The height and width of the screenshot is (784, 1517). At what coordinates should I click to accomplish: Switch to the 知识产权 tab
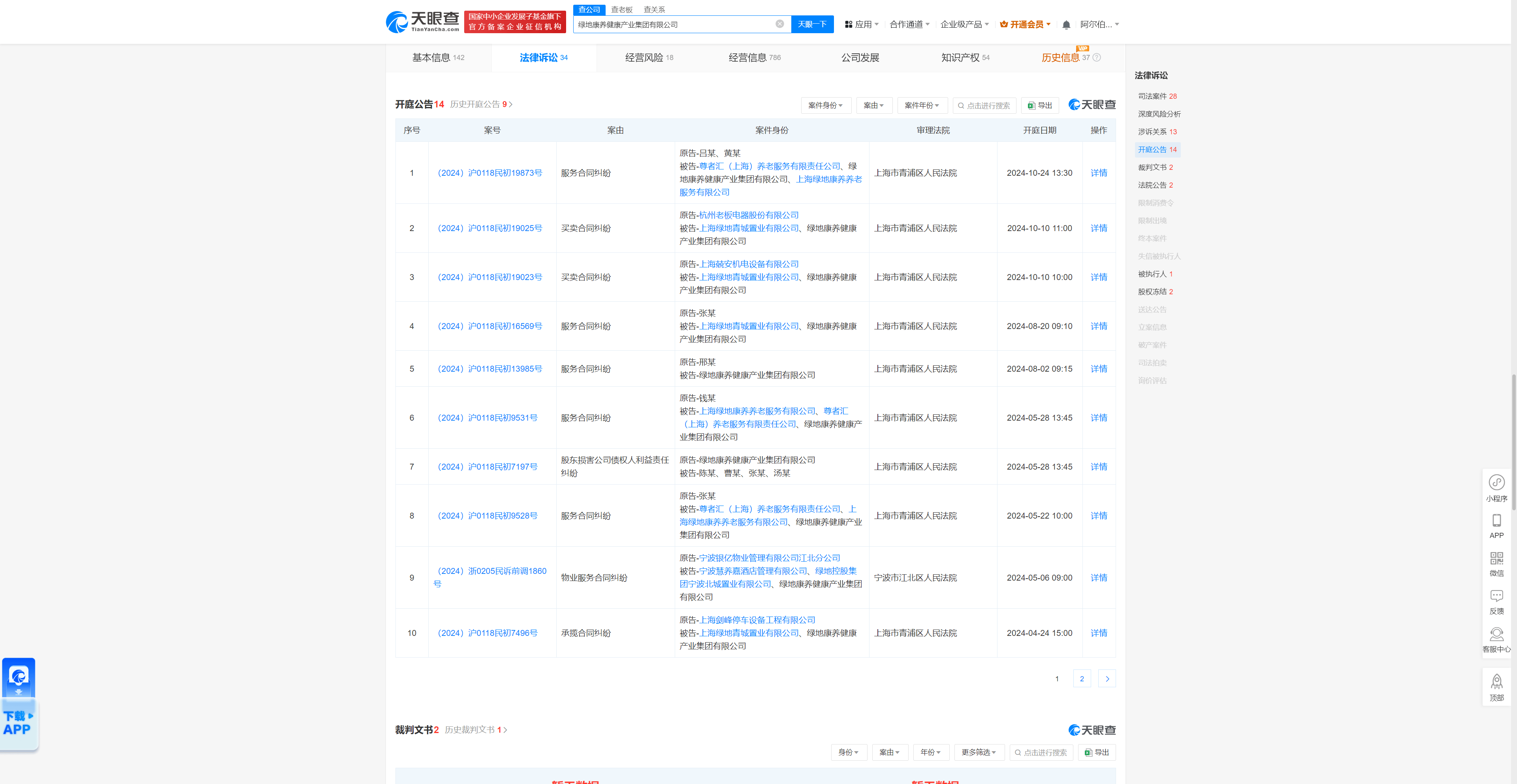(965, 58)
